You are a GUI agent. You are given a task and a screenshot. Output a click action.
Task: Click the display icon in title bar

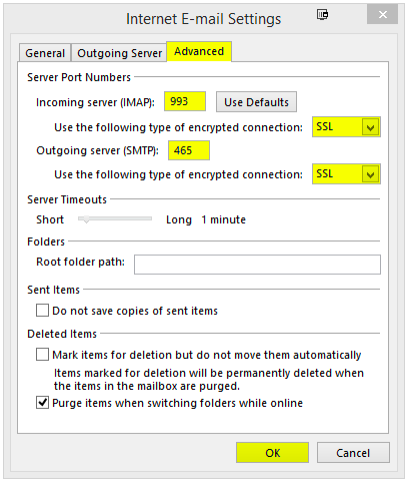[x=322, y=15]
